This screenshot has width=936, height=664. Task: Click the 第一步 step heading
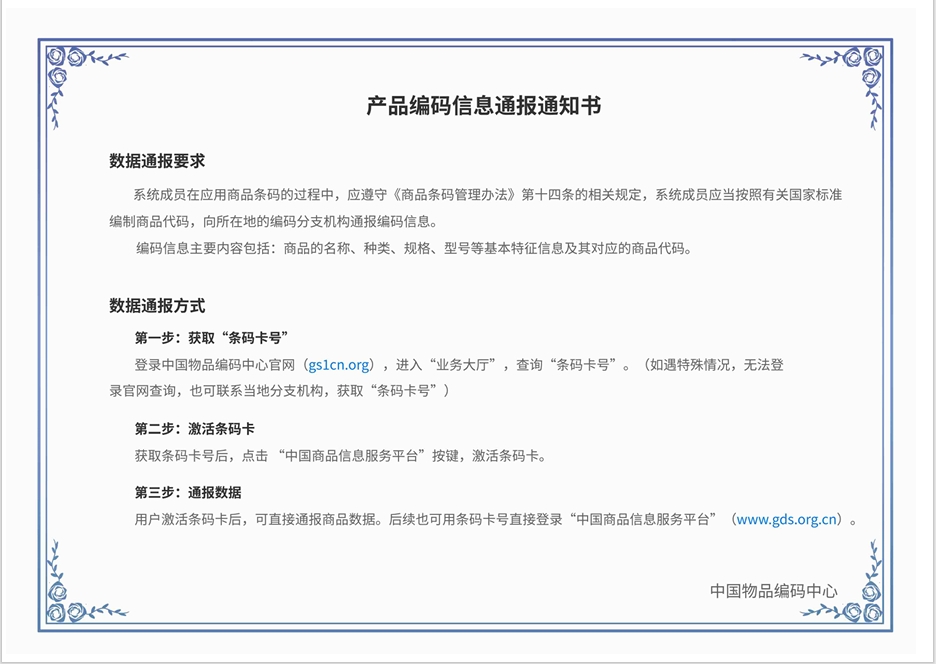[212, 337]
